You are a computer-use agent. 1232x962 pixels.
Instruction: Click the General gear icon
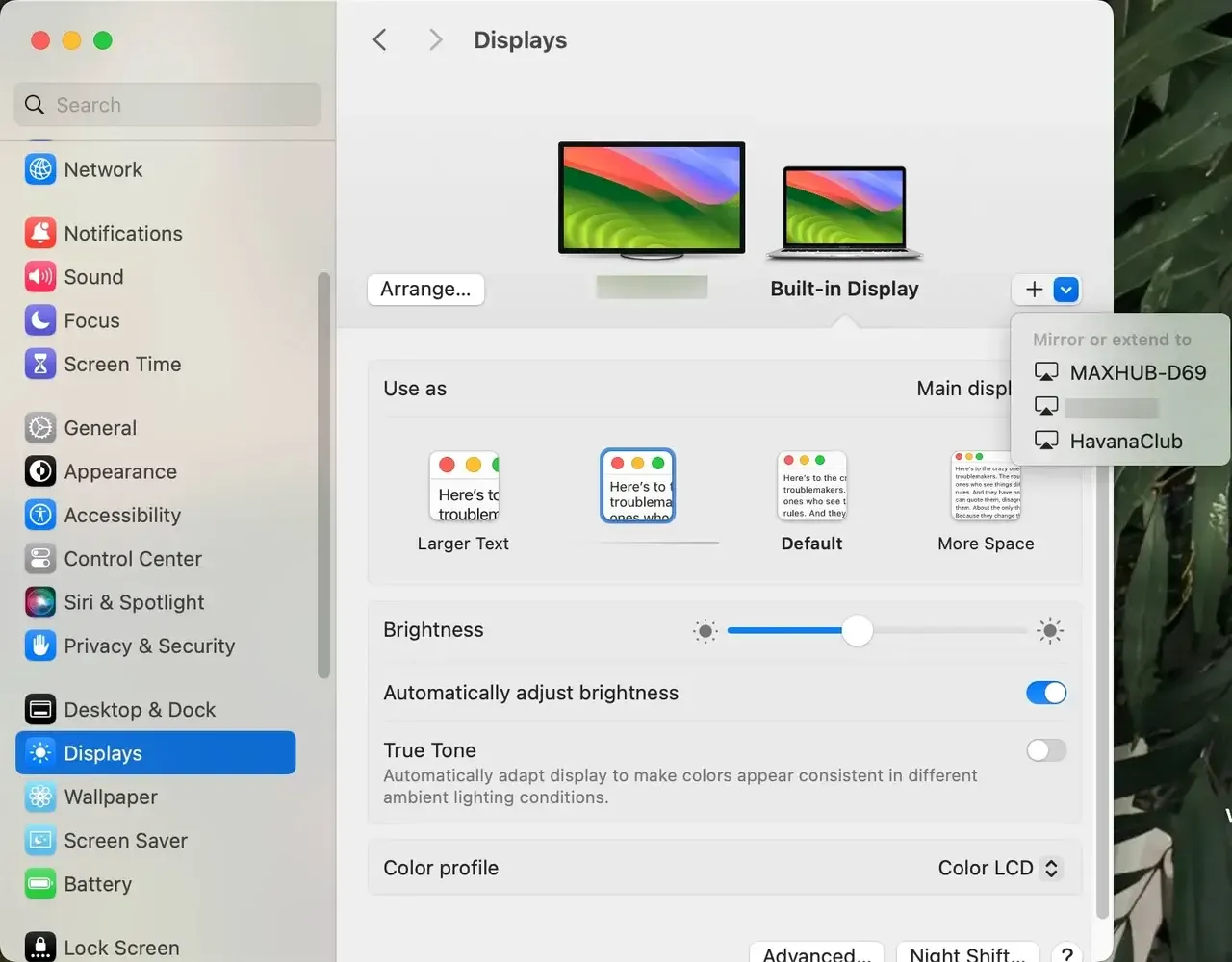40,427
